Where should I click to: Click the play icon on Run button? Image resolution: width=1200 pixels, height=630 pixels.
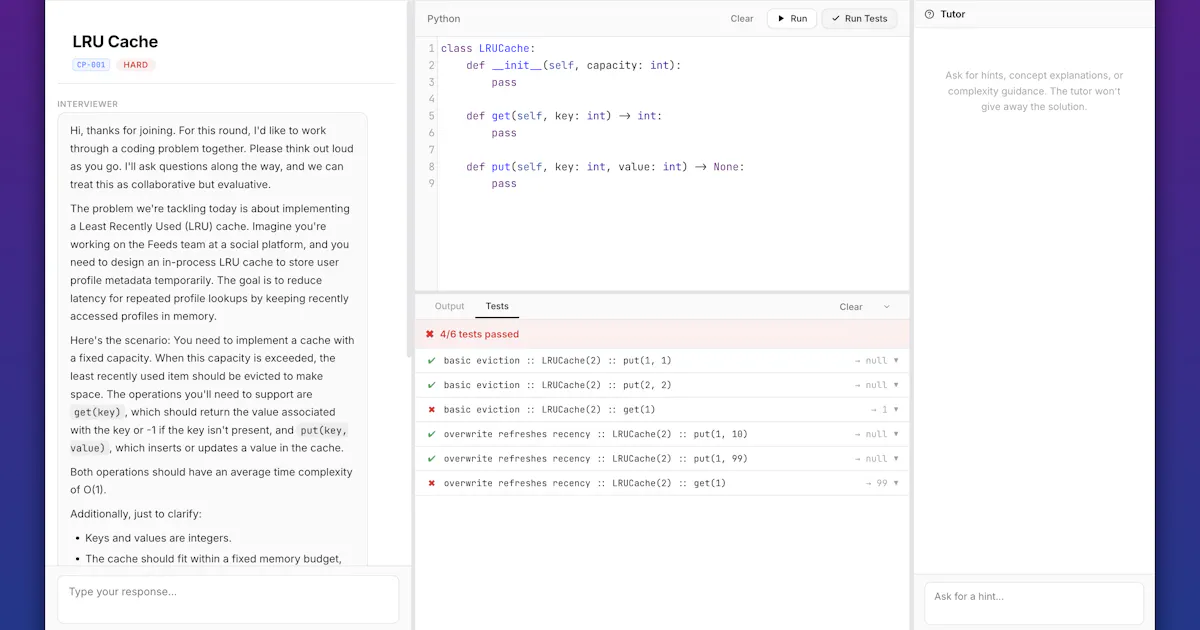781,18
